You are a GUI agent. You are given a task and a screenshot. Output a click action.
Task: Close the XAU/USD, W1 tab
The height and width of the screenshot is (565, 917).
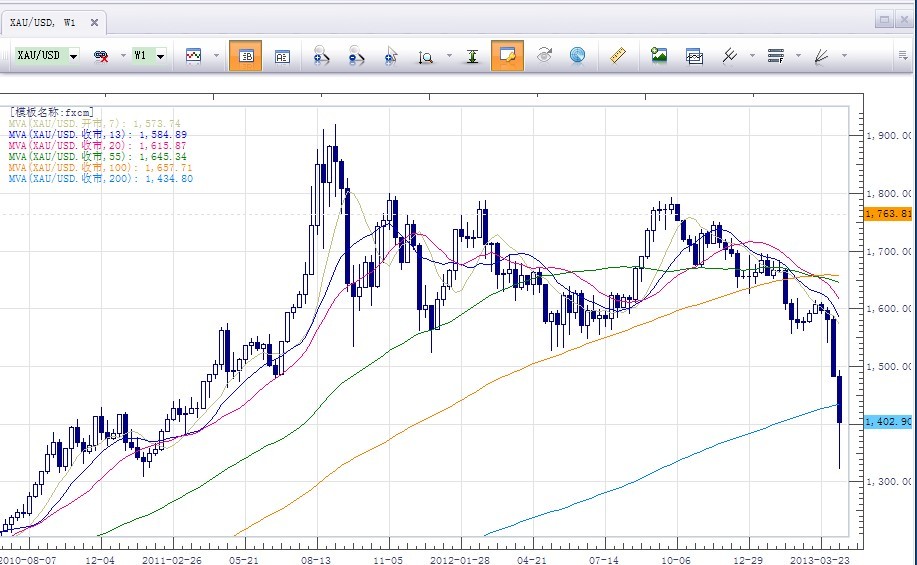tap(93, 21)
